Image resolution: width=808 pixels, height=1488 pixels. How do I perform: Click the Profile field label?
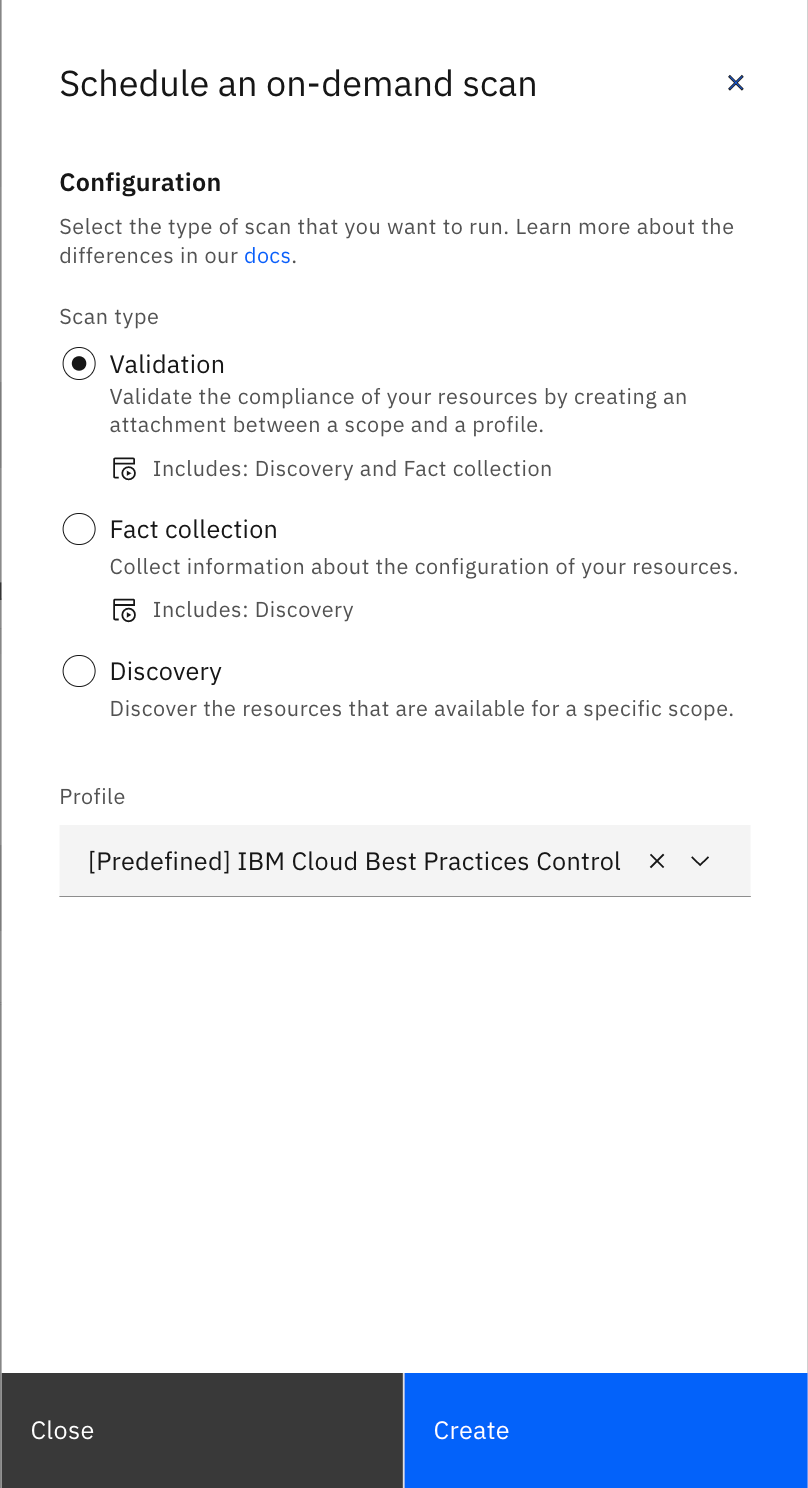click(x=92, y=797)
